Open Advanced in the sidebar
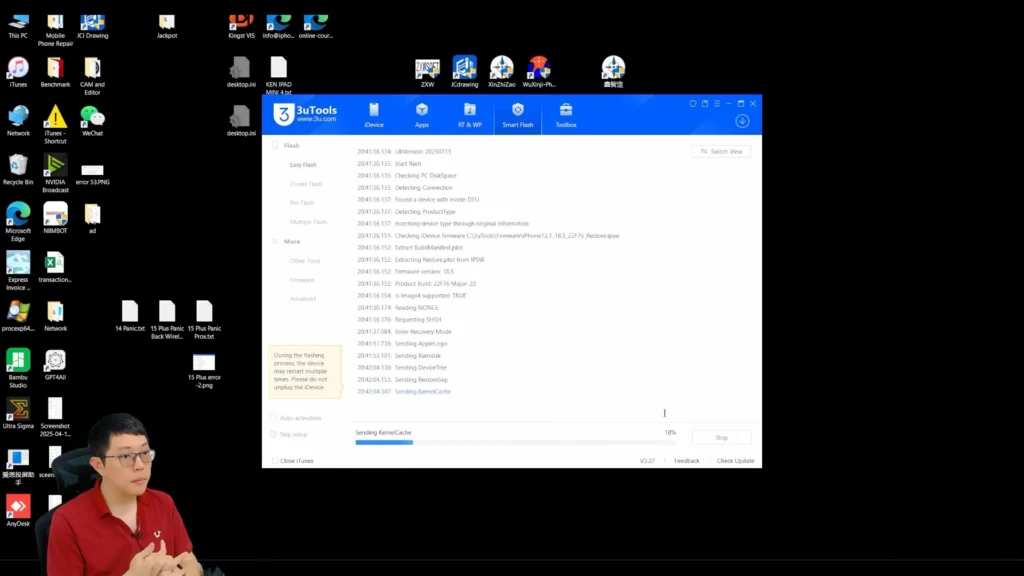Viewport: 1024px width, 576px height. (x=303, y=298)
